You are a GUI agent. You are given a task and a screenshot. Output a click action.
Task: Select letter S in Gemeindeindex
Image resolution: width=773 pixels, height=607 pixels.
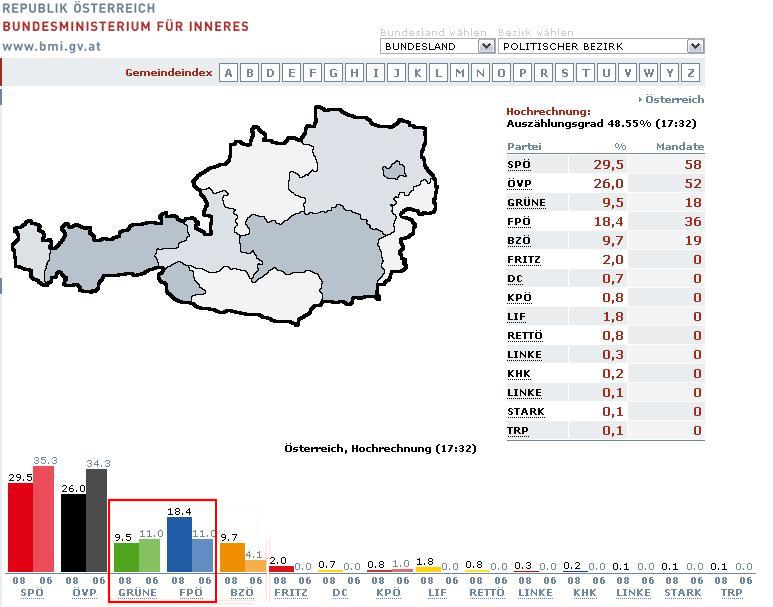(x=565, y=73)
